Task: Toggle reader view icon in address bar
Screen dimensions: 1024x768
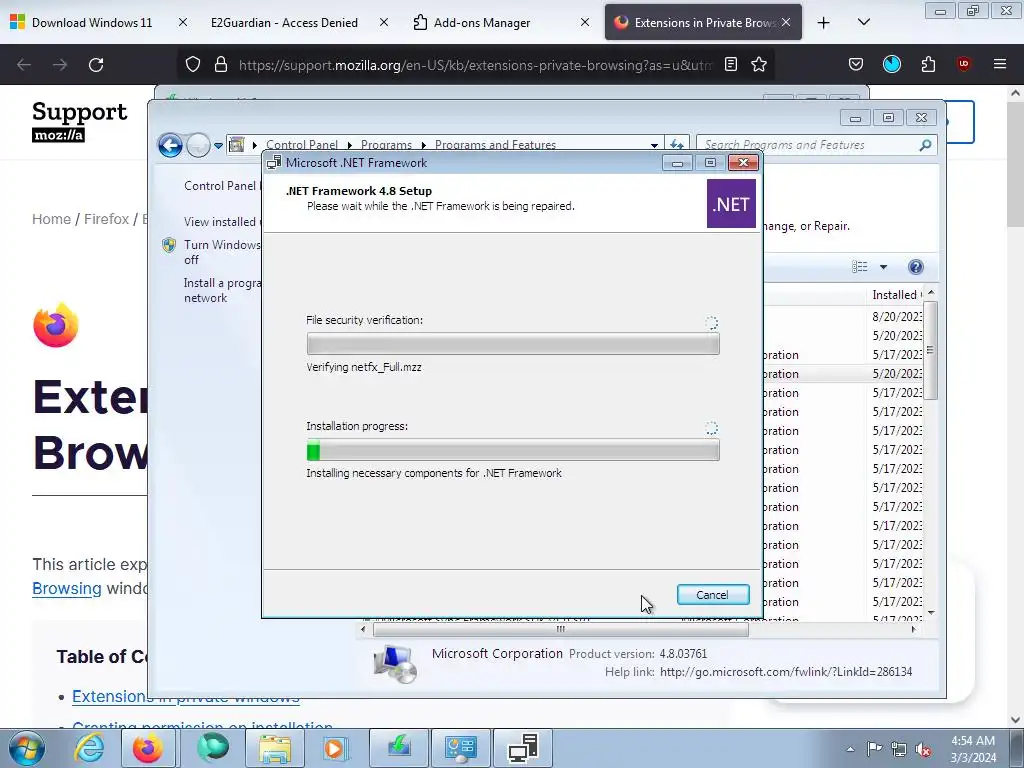Action: [x=731, y=64]
